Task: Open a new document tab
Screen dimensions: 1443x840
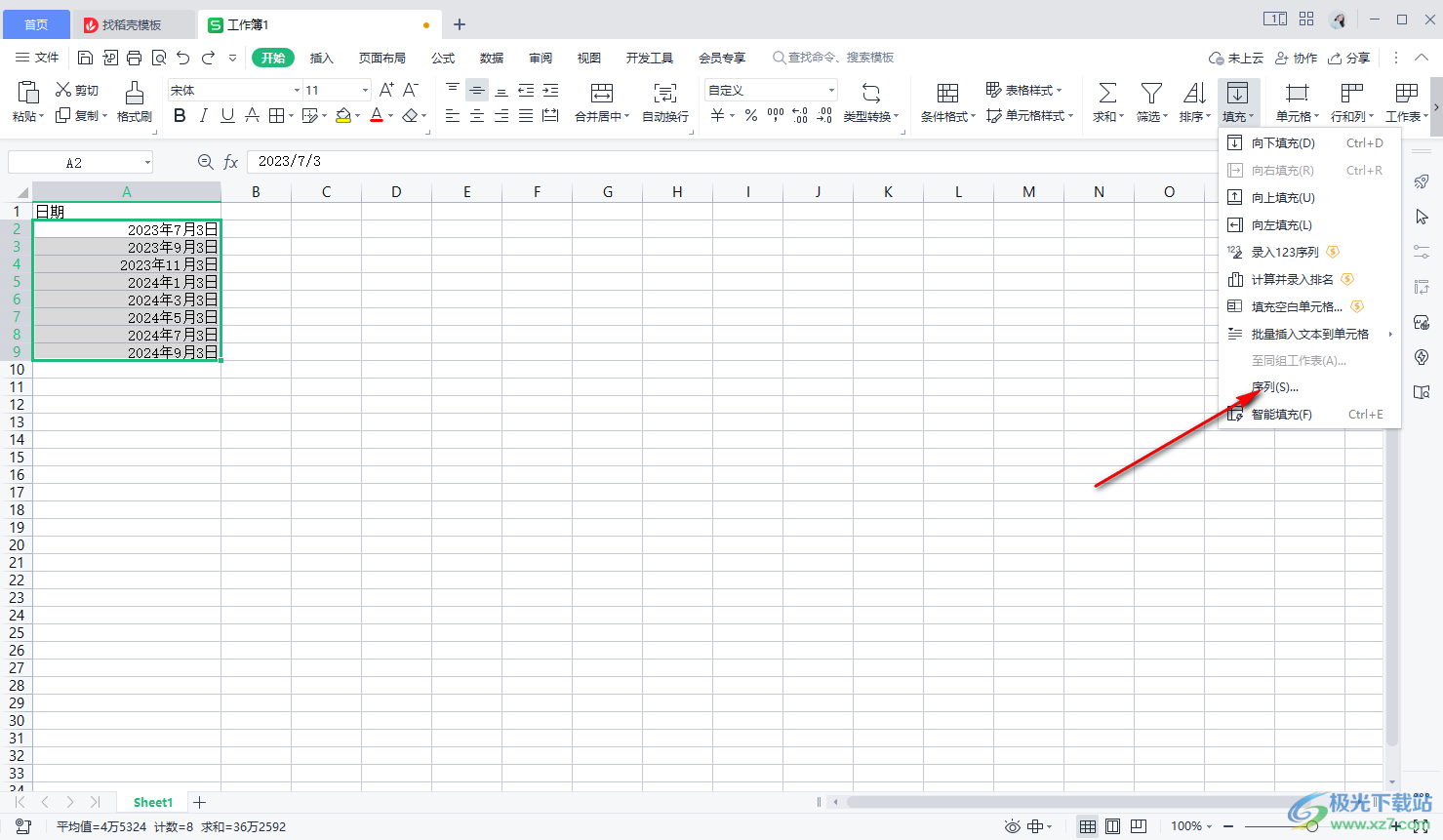Action: click(460, 24)
